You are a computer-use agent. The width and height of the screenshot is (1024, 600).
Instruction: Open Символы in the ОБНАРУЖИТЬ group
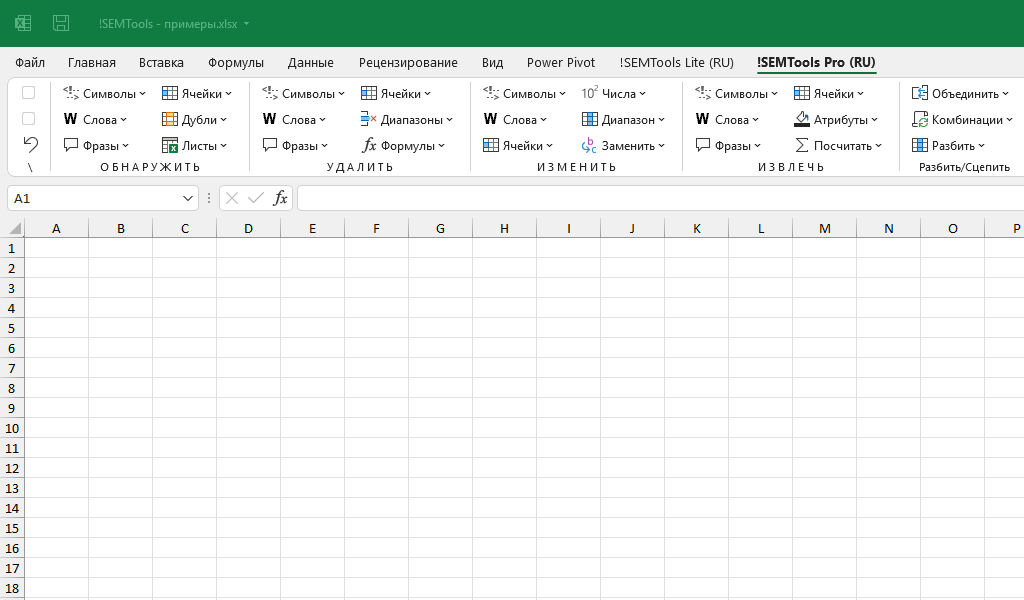[104, 93]
